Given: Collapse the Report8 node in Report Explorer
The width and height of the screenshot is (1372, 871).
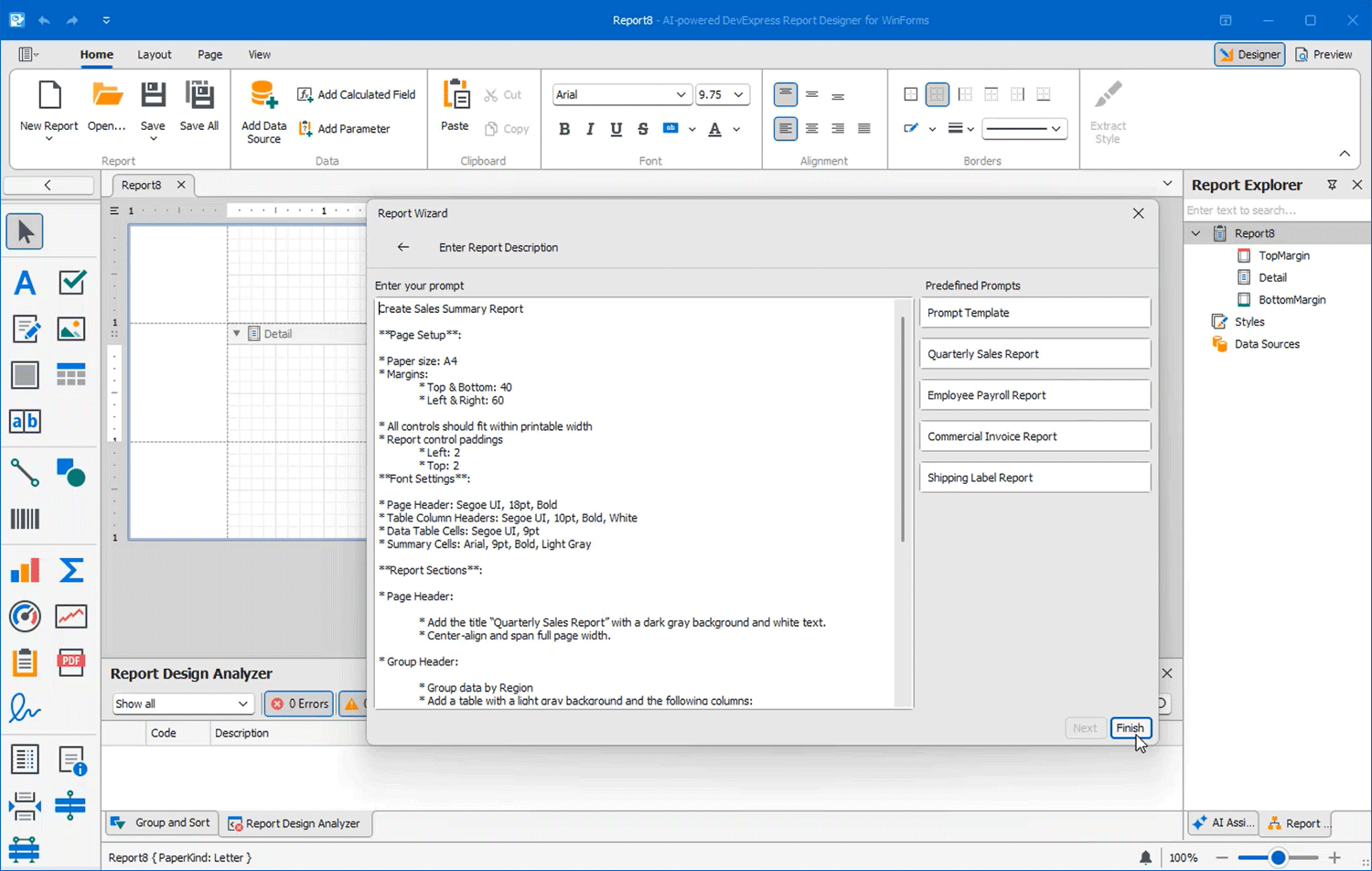Looking at the screenshot, I should pyautogui.click(x=1195, y=233).
